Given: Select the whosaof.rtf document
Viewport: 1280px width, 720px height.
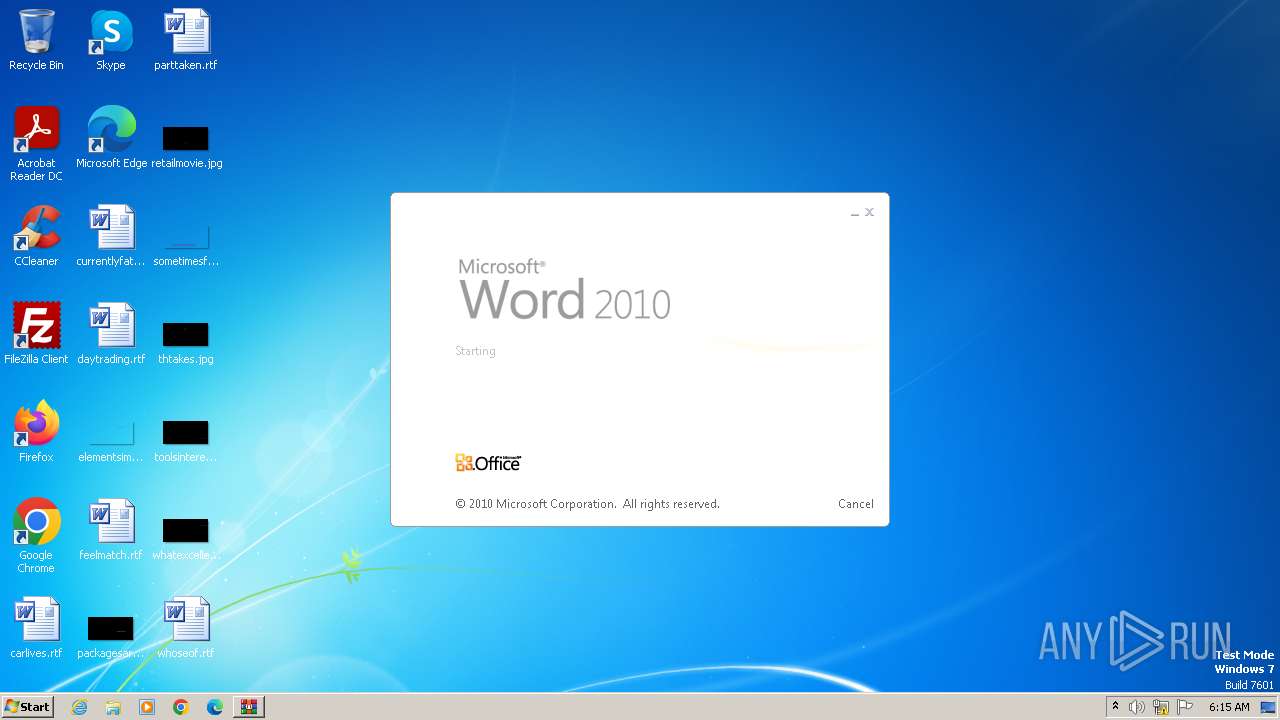Looking at the screenshot, I should pyautogui.click(x=186, y=628).
